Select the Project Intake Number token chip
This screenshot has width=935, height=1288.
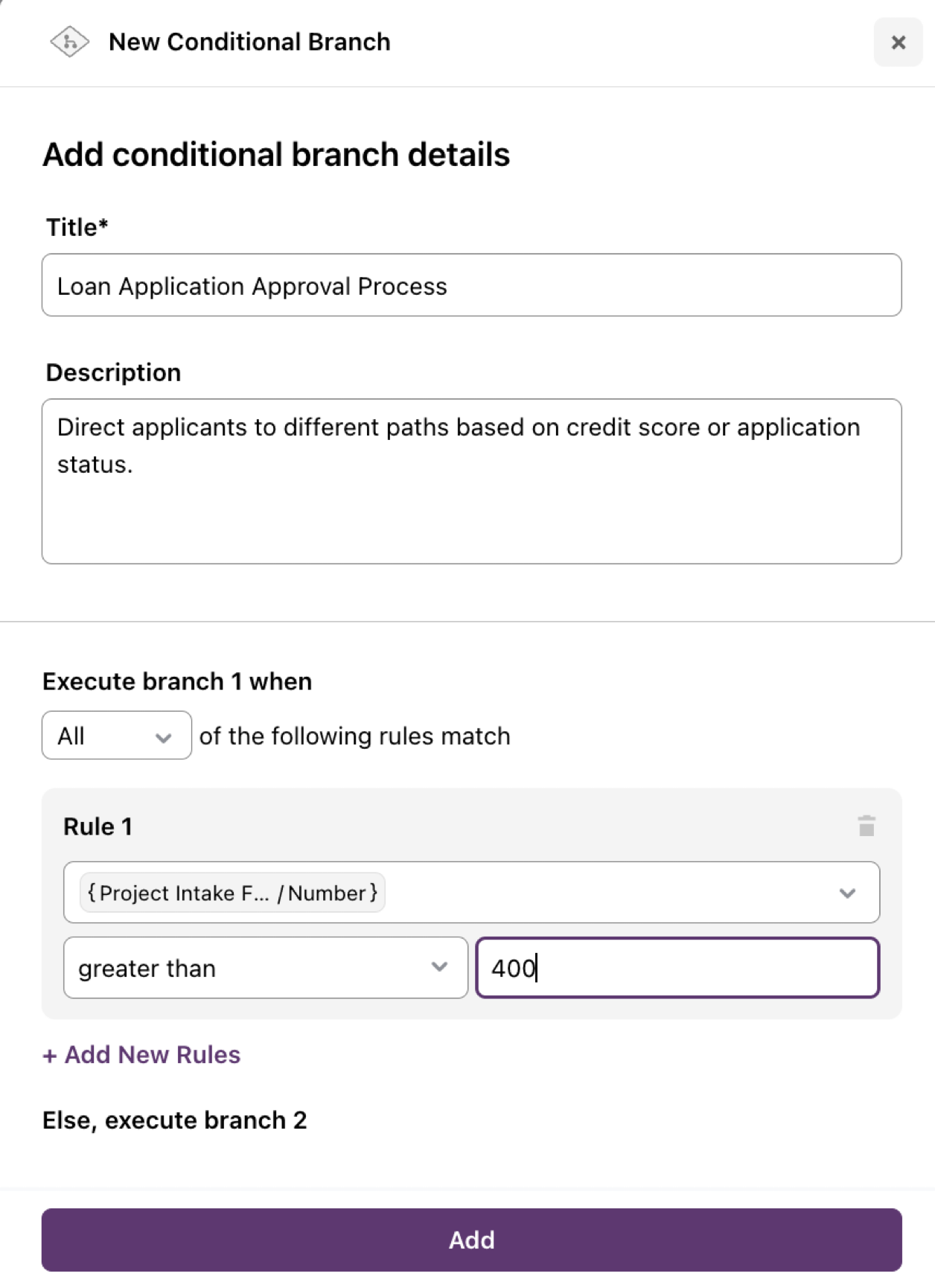(232, 893)
